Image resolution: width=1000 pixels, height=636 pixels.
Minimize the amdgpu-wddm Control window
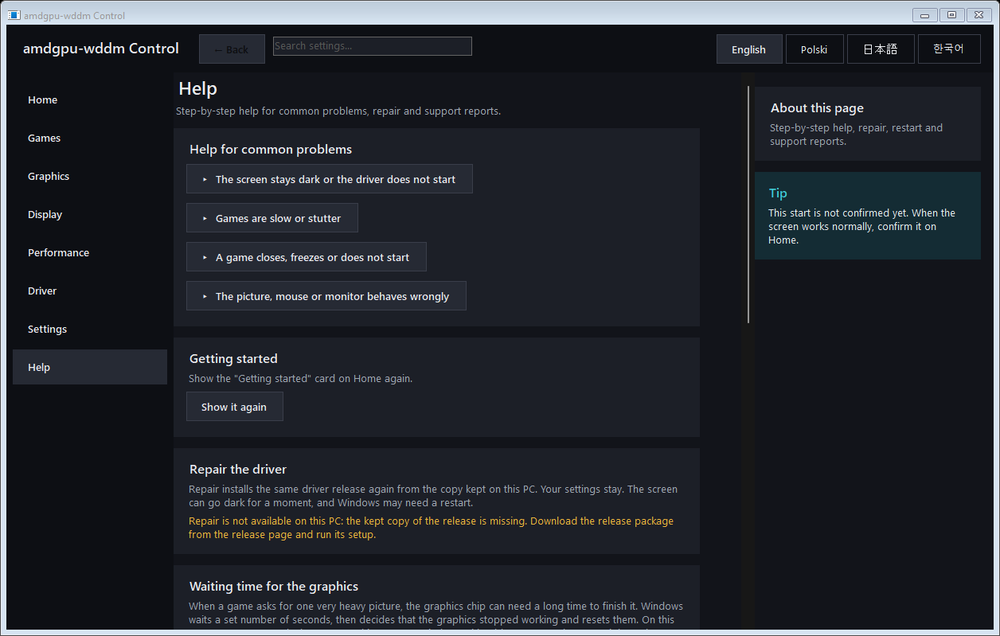coord(924,15)
